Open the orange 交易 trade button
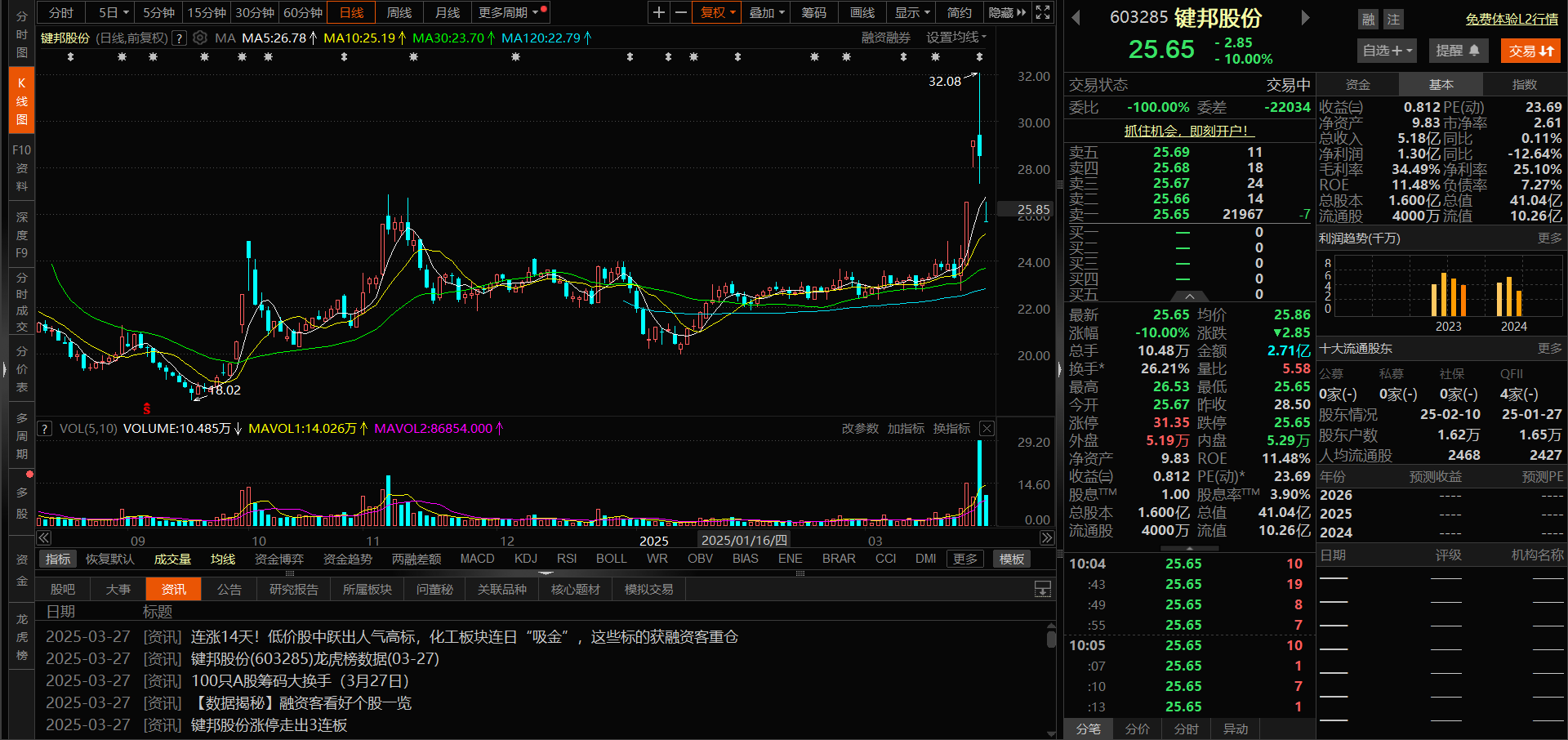Screen dimensions: 1568x740 (1530, 51)
